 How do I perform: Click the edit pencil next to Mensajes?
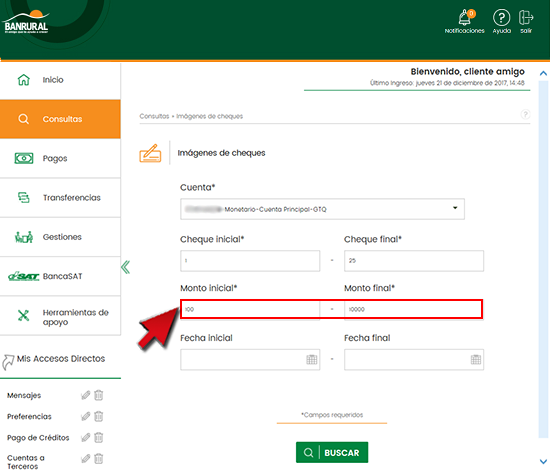(x=86, y=395)
